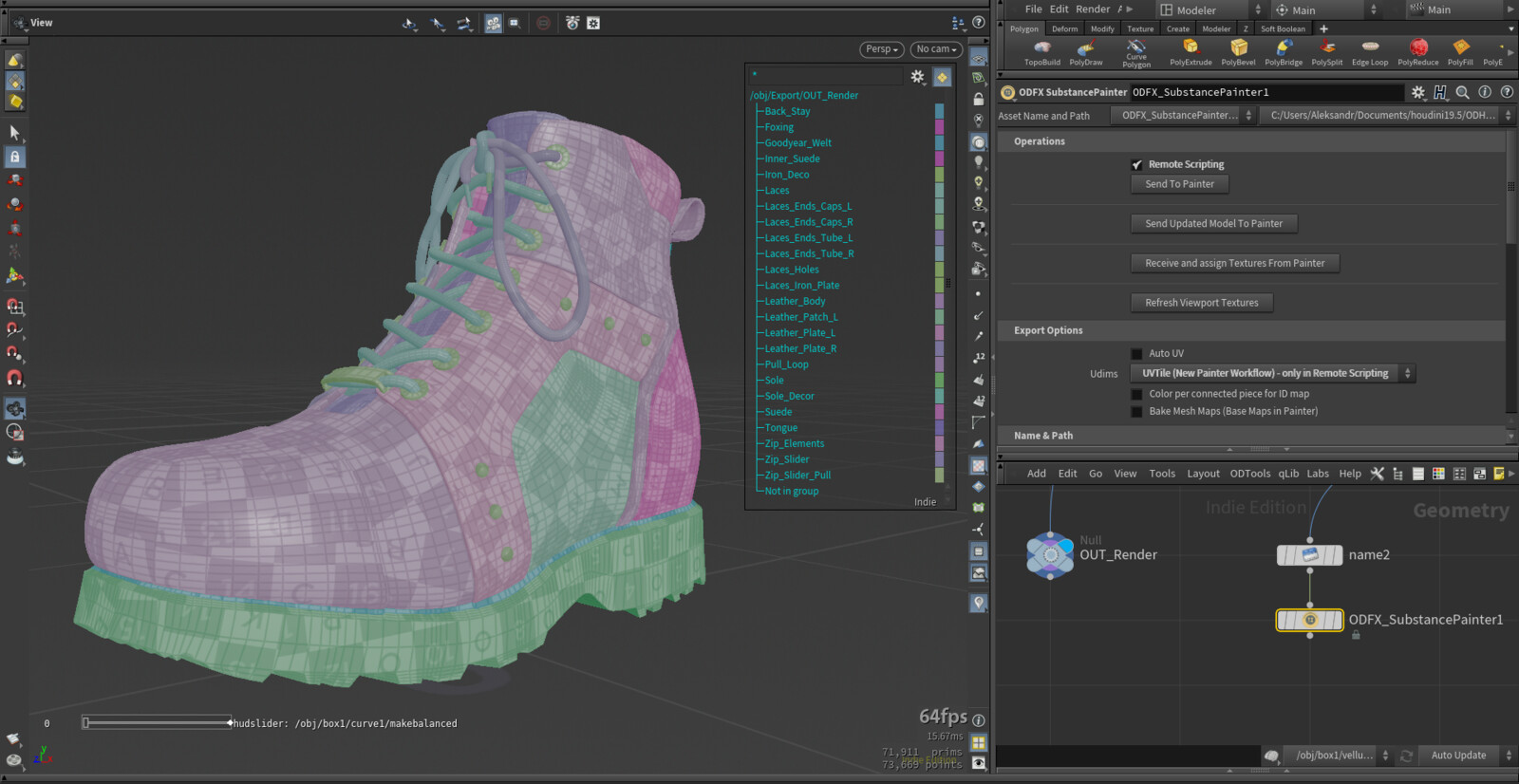The width and height of the screenshot is (1519, 784).
Task: Open the Udims UVTile dropdown
Action: pos(1273,374)
